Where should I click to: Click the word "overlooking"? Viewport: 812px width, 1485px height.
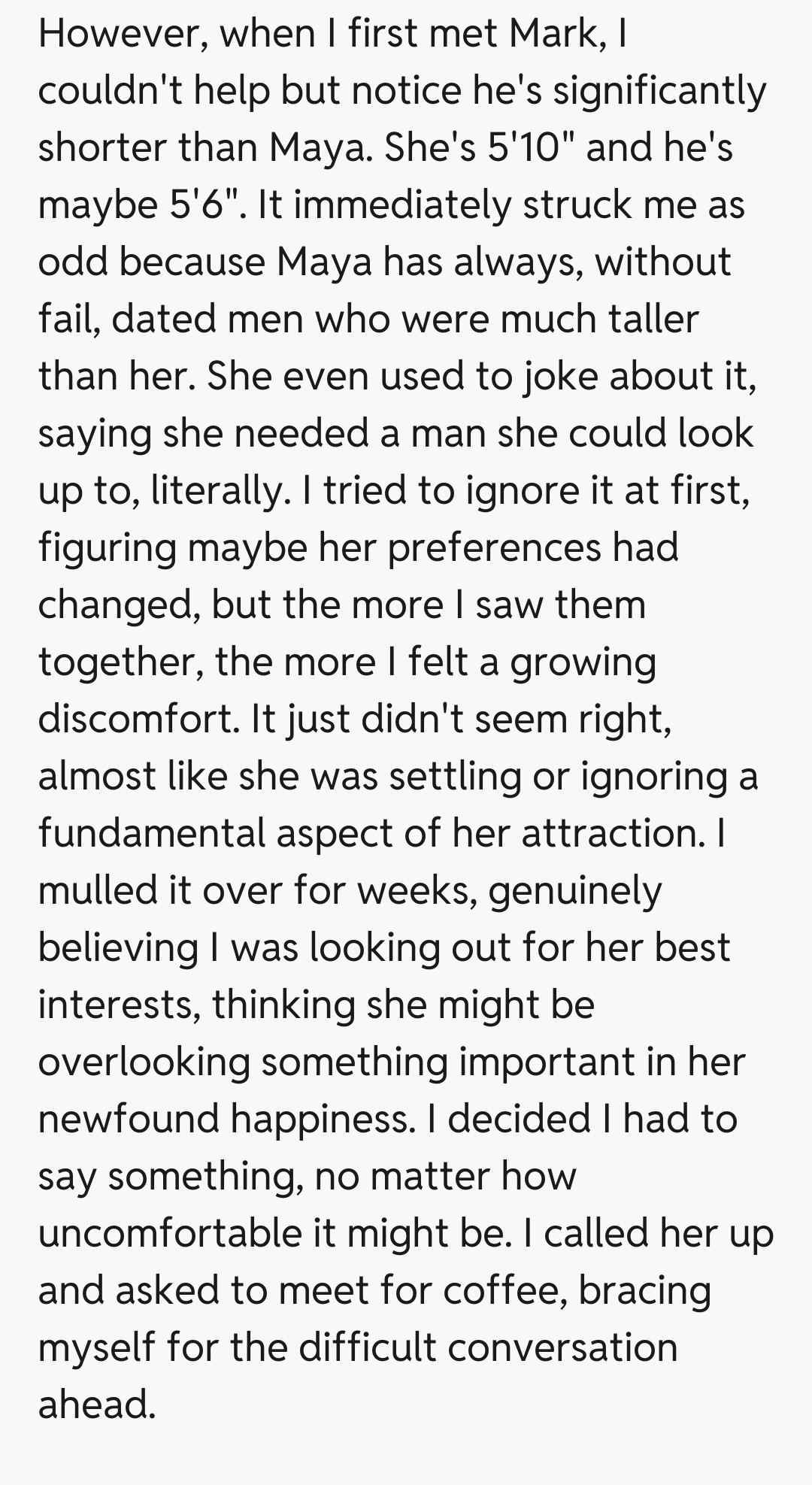click(144, 1062)
